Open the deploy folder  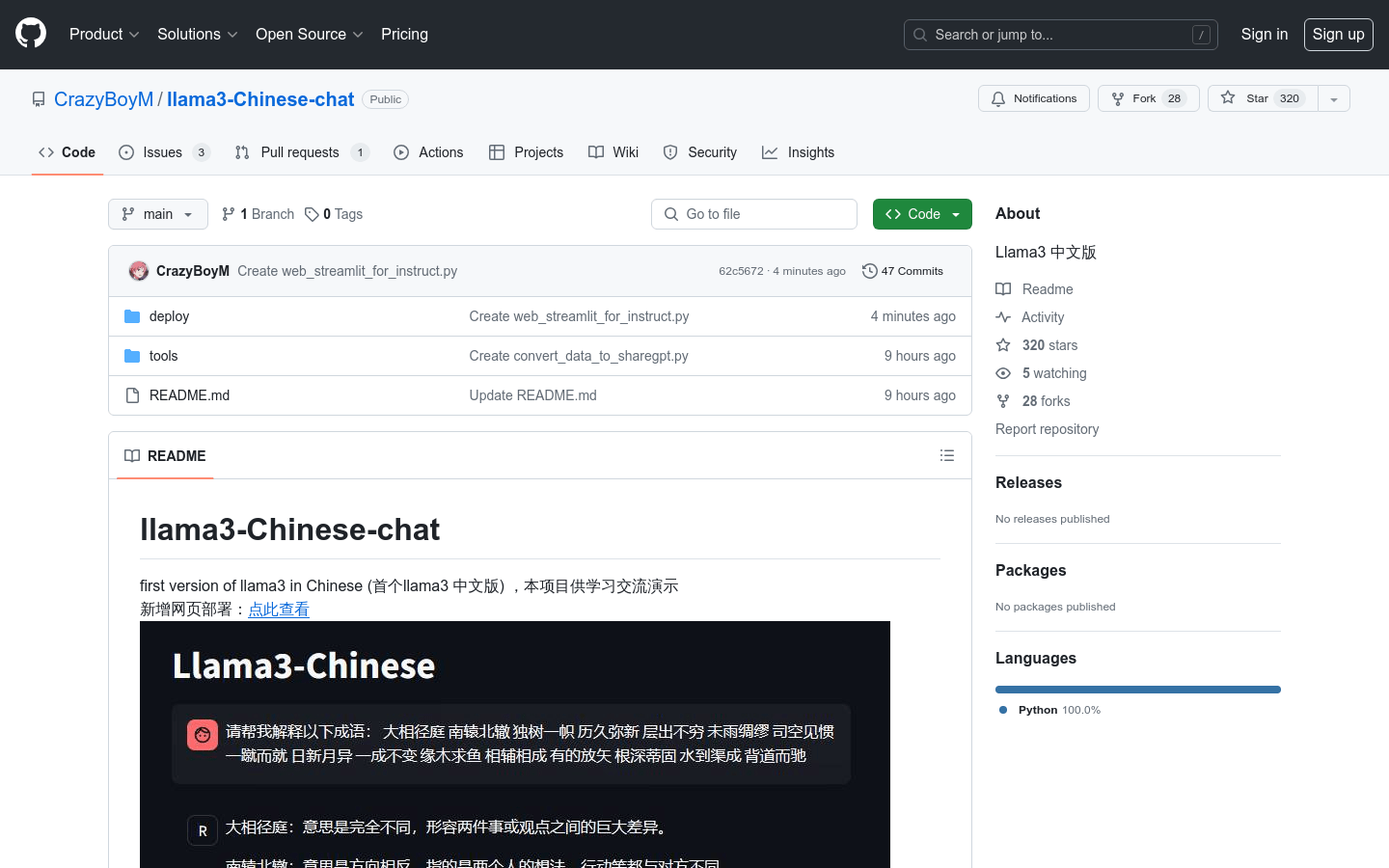tap(169, 316)
